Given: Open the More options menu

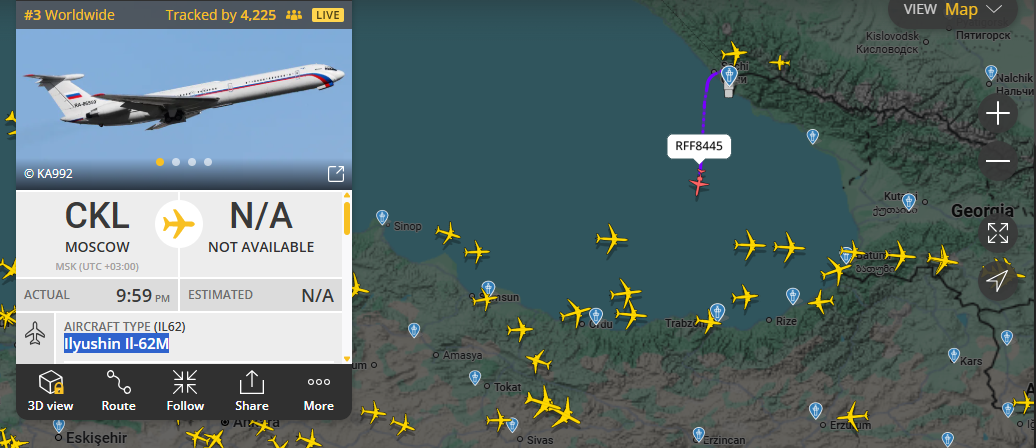Looking at the screenshot, I should tap(318, 391).
